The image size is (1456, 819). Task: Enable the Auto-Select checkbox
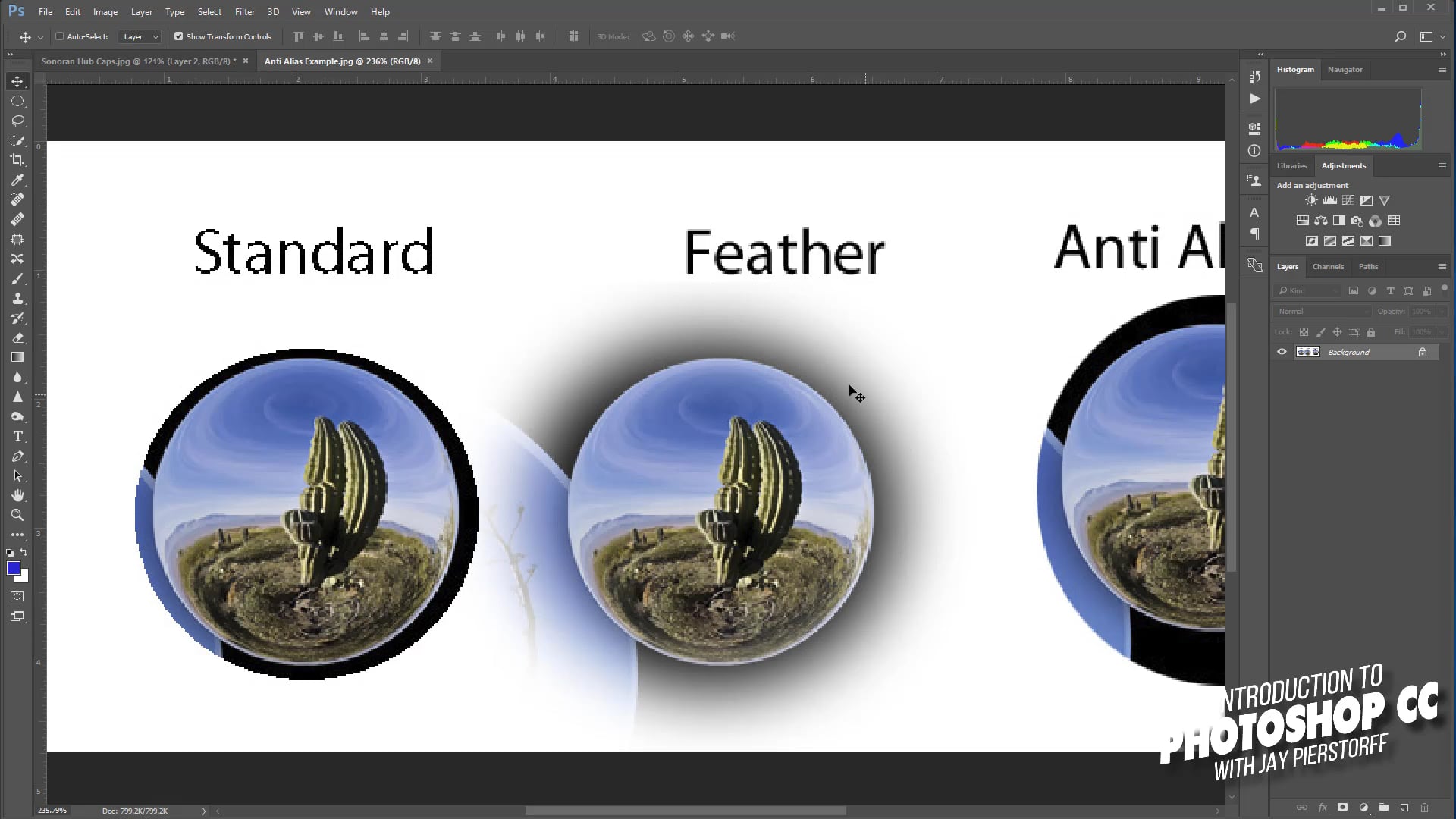click(x=60, y=36)
